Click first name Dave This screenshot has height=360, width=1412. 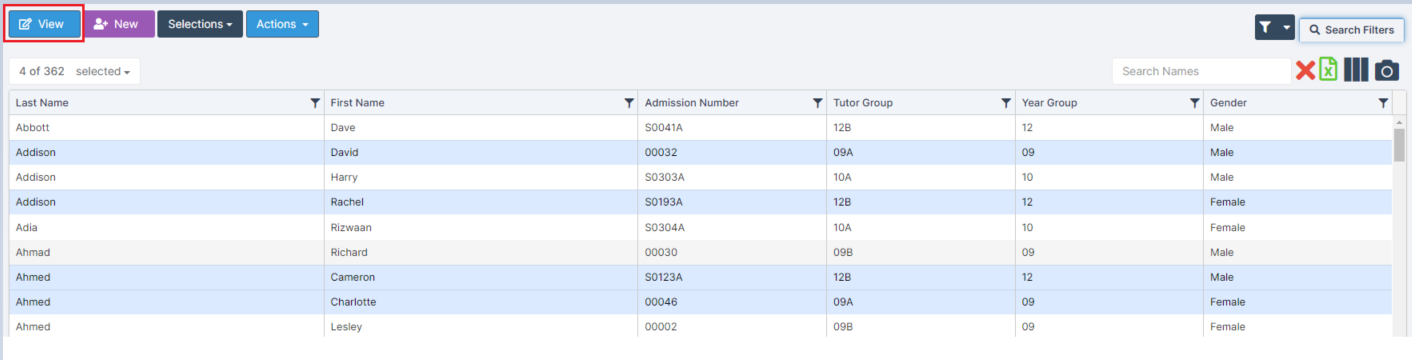pyautogui.click(x=343, y=128)
